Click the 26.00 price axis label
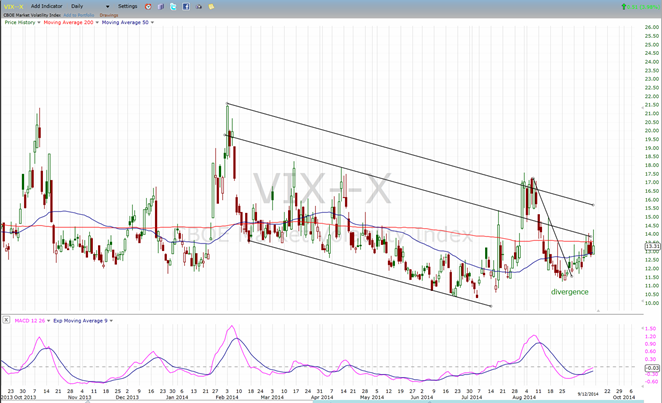Screen dimensions: 662x403 pyautogui.click(x=652, y=27)
